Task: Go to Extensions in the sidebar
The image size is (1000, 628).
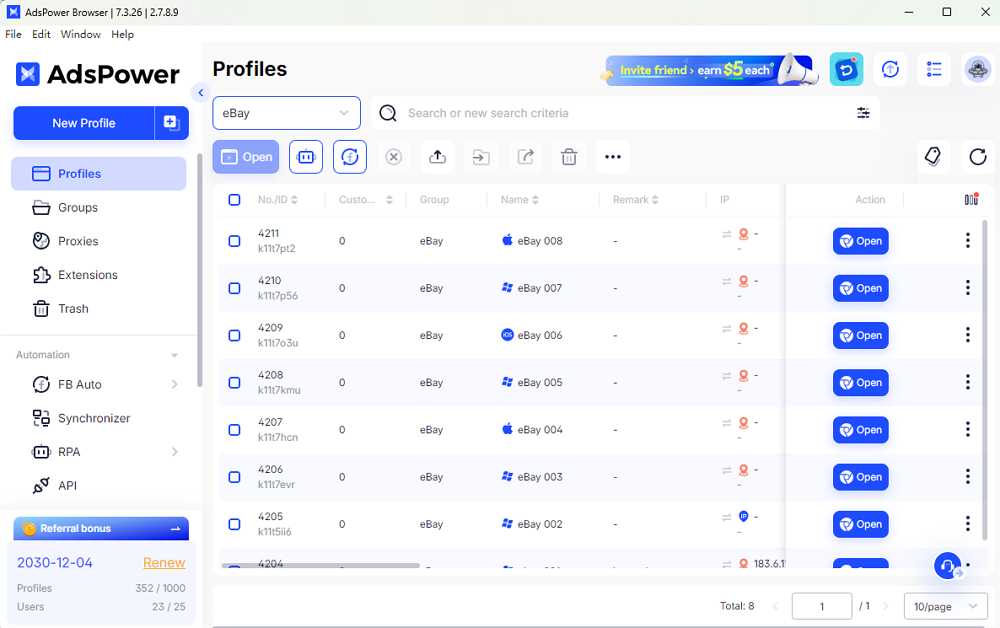Action: pos(99,275)
